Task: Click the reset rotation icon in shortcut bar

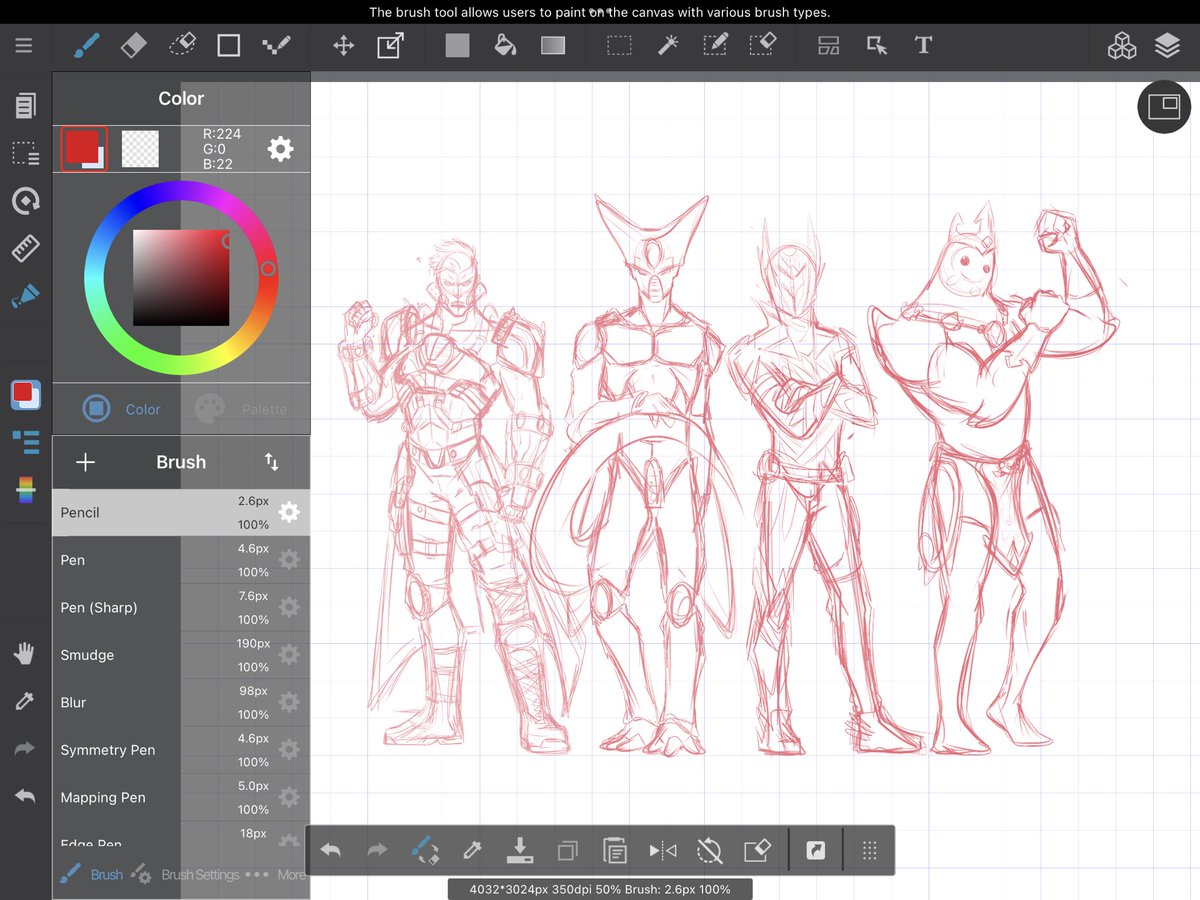Action: coord(710,851)
